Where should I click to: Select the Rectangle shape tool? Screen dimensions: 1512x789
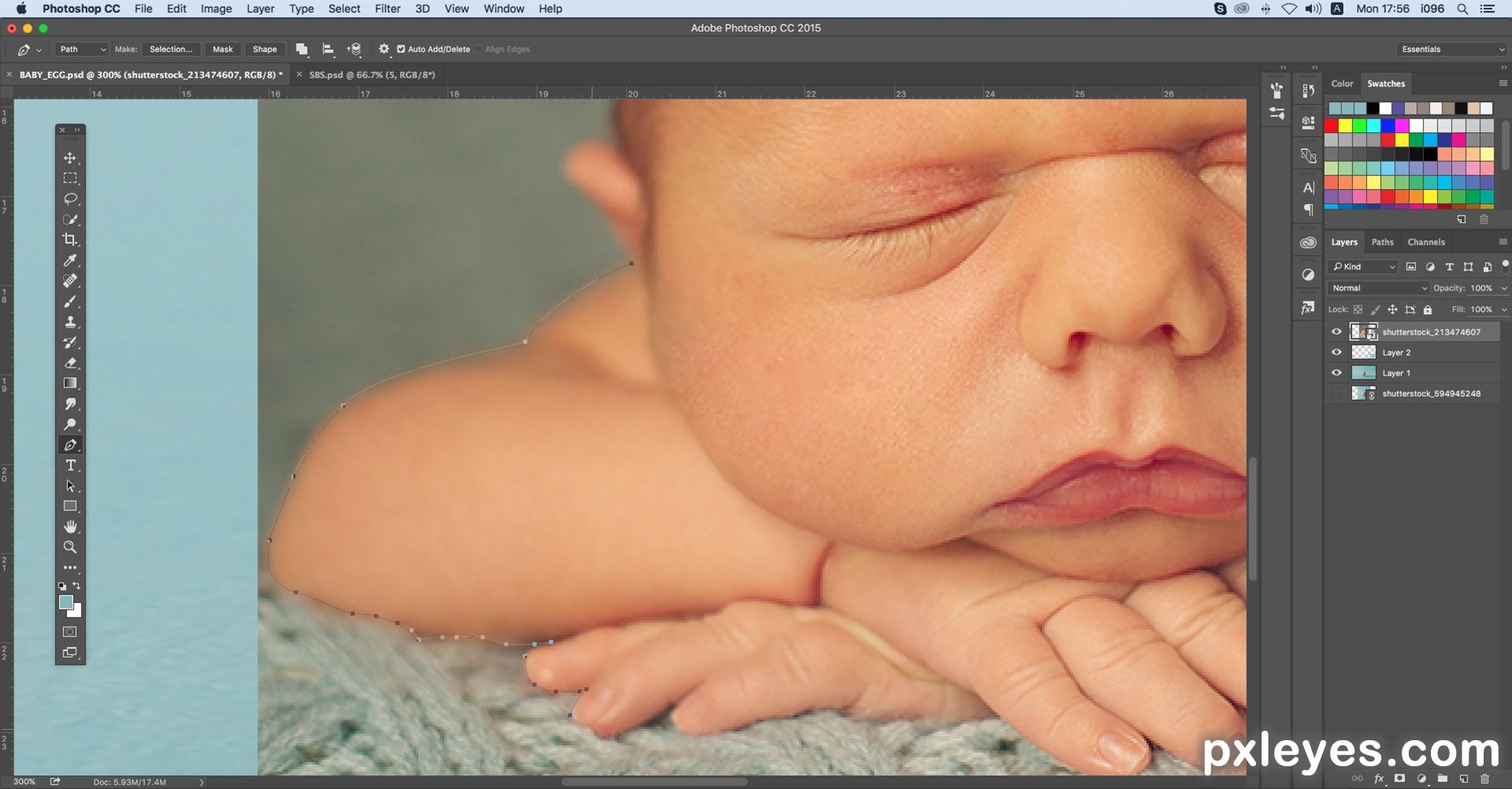point(70,506)
